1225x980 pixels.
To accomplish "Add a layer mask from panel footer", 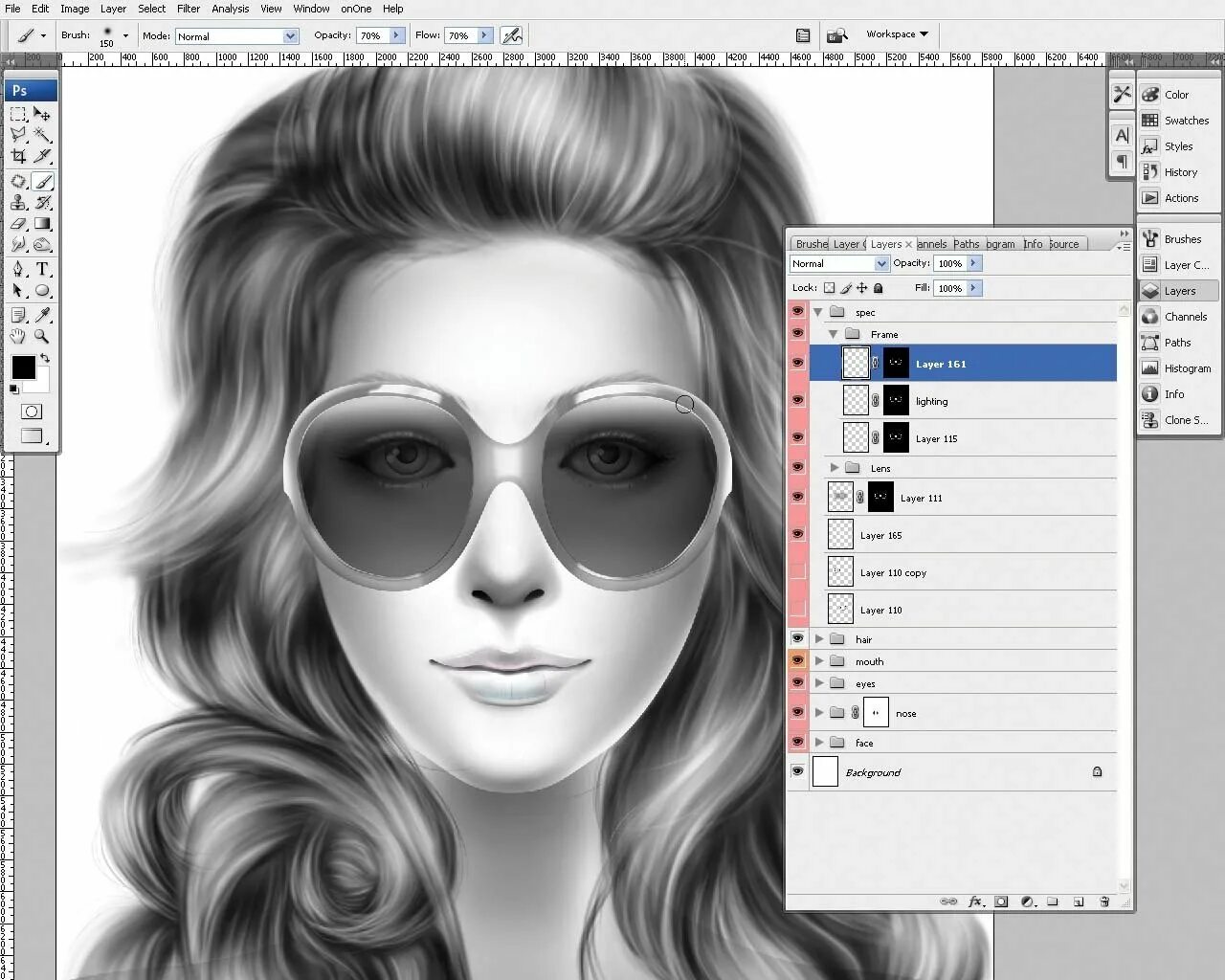I will coord(1001,902).
